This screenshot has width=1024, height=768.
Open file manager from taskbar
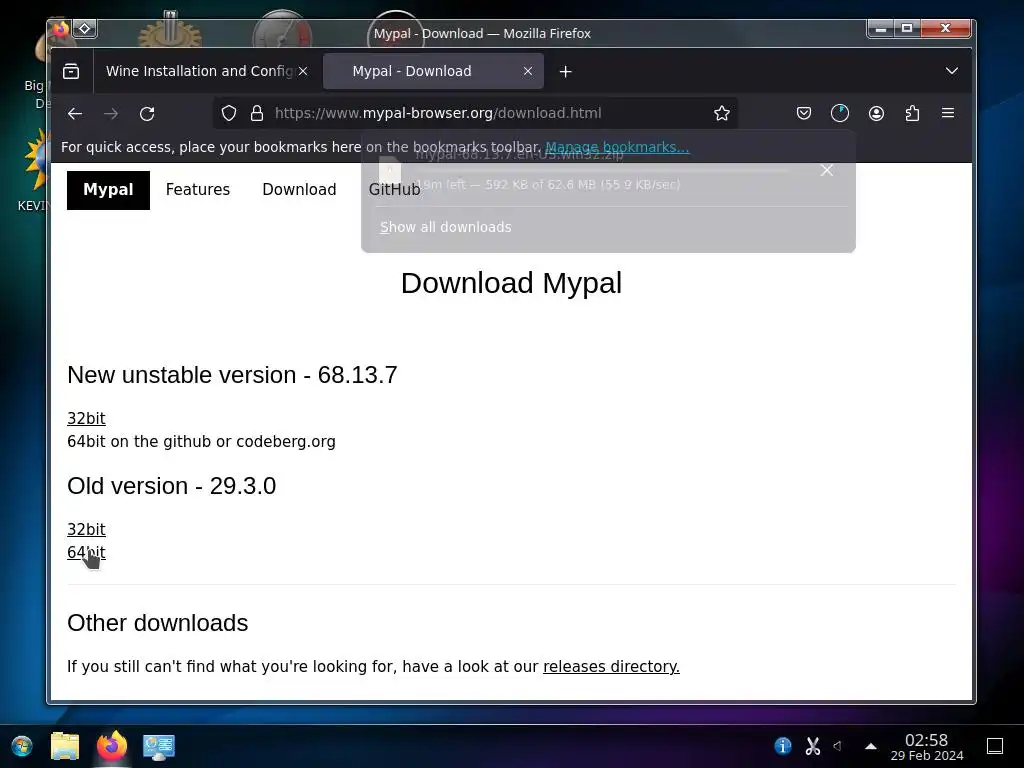[x=65, y=746]
